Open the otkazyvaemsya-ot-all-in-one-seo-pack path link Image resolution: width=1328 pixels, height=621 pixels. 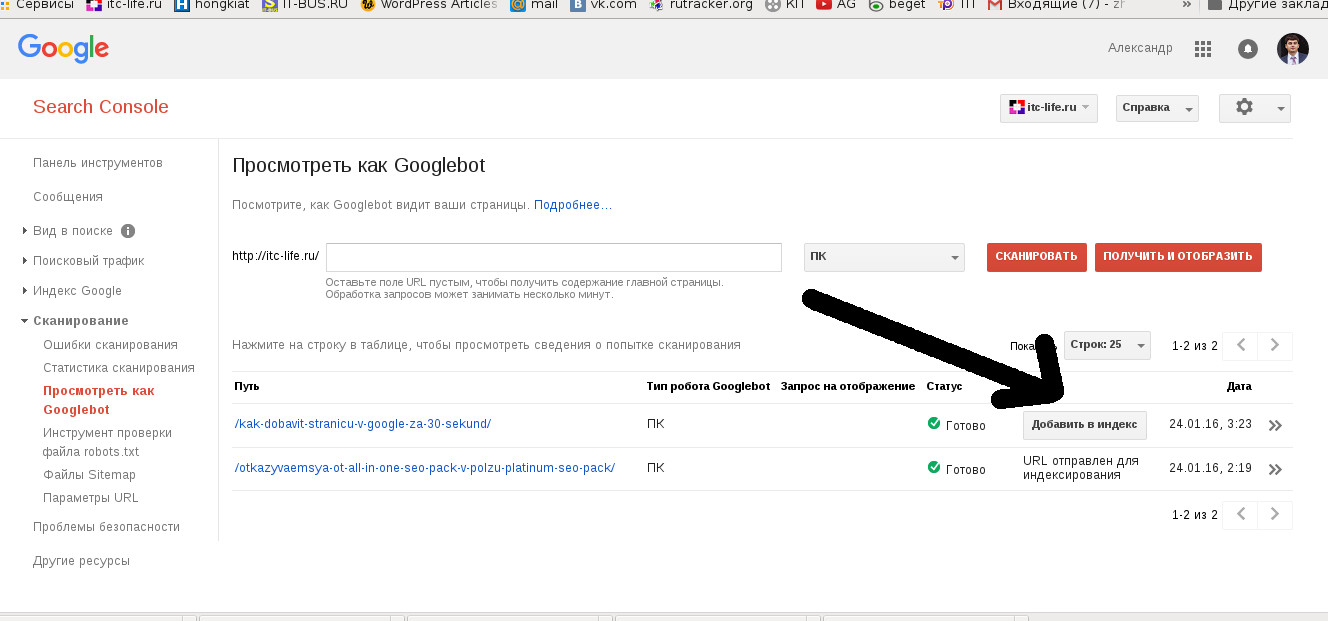[x=425, y=468]
